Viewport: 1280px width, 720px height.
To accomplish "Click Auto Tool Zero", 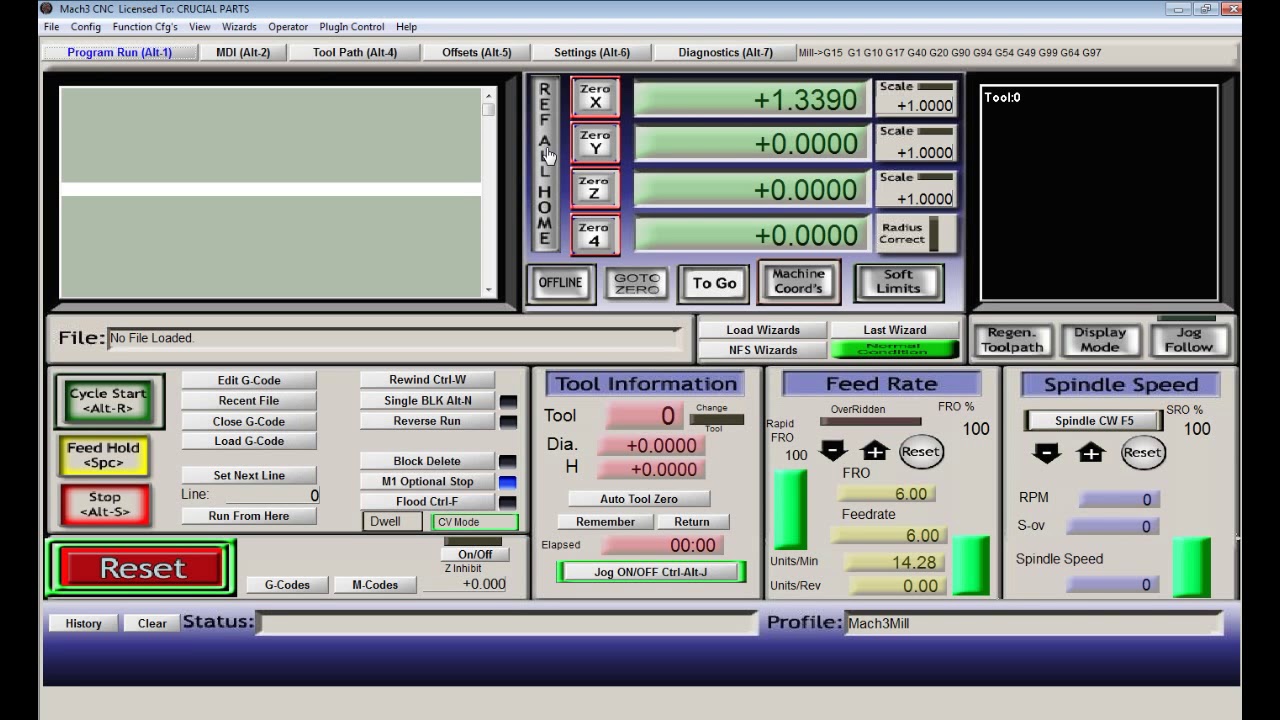I will (639, 499).
